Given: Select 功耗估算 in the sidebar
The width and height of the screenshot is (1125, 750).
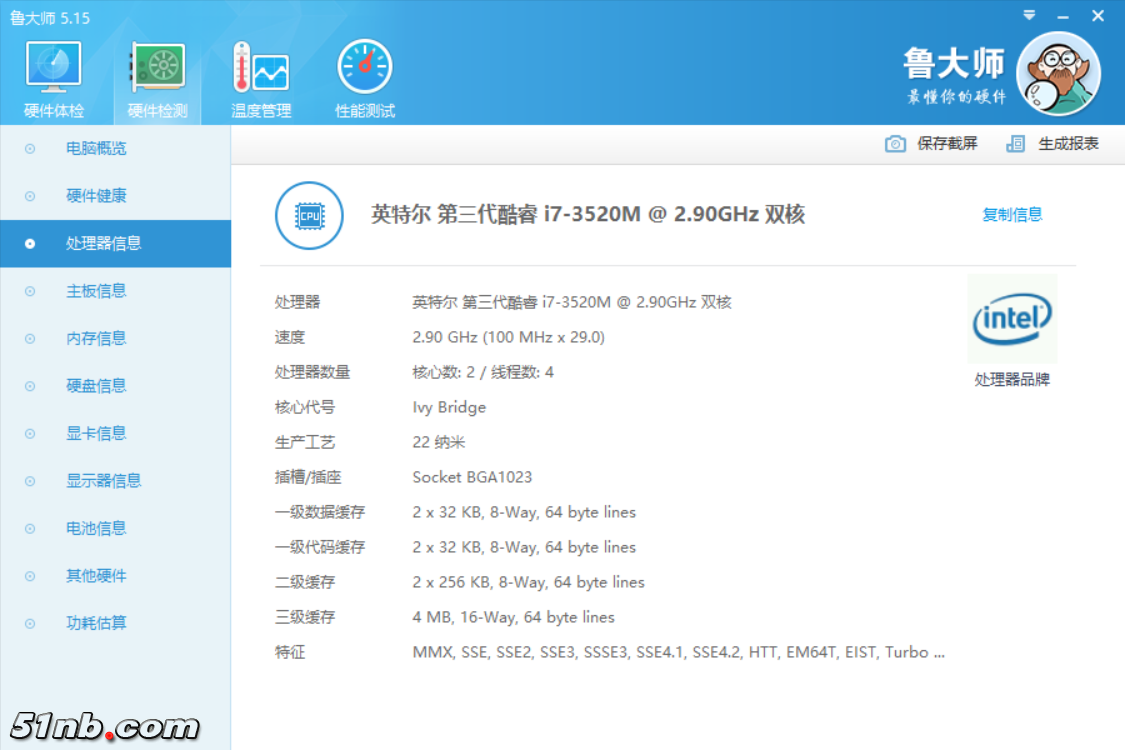Looking at the screenshot, I should [x=96, y=624].
